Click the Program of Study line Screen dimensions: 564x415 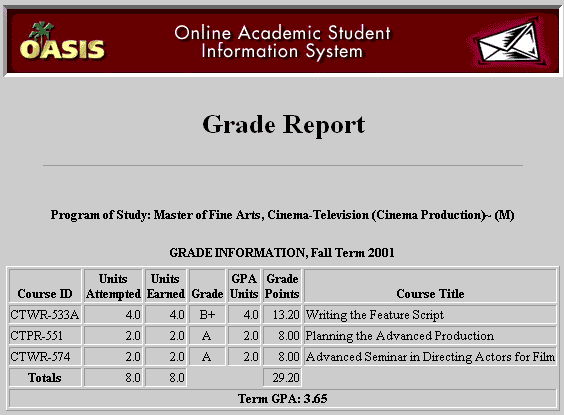(x=282, y=215)
